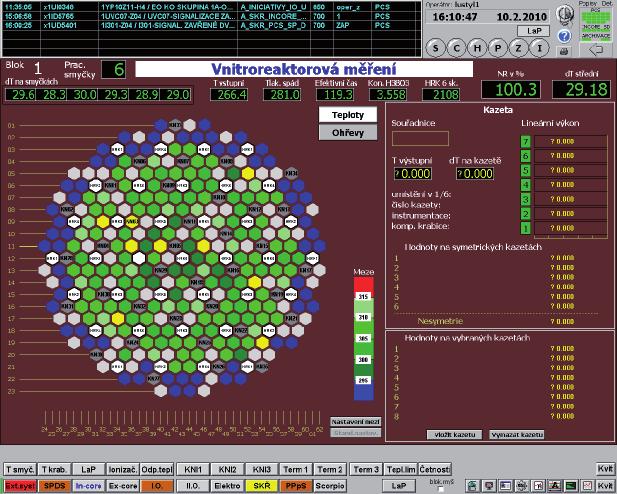Switch to the Elektro section

pos(227,486)
